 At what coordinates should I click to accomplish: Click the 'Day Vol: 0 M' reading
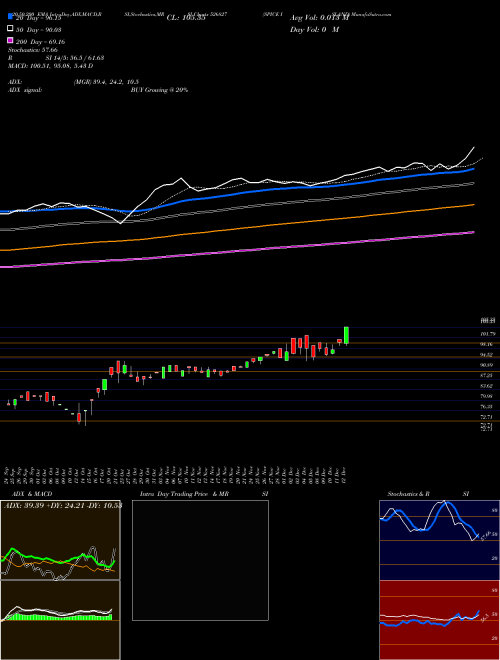[314, 29]
